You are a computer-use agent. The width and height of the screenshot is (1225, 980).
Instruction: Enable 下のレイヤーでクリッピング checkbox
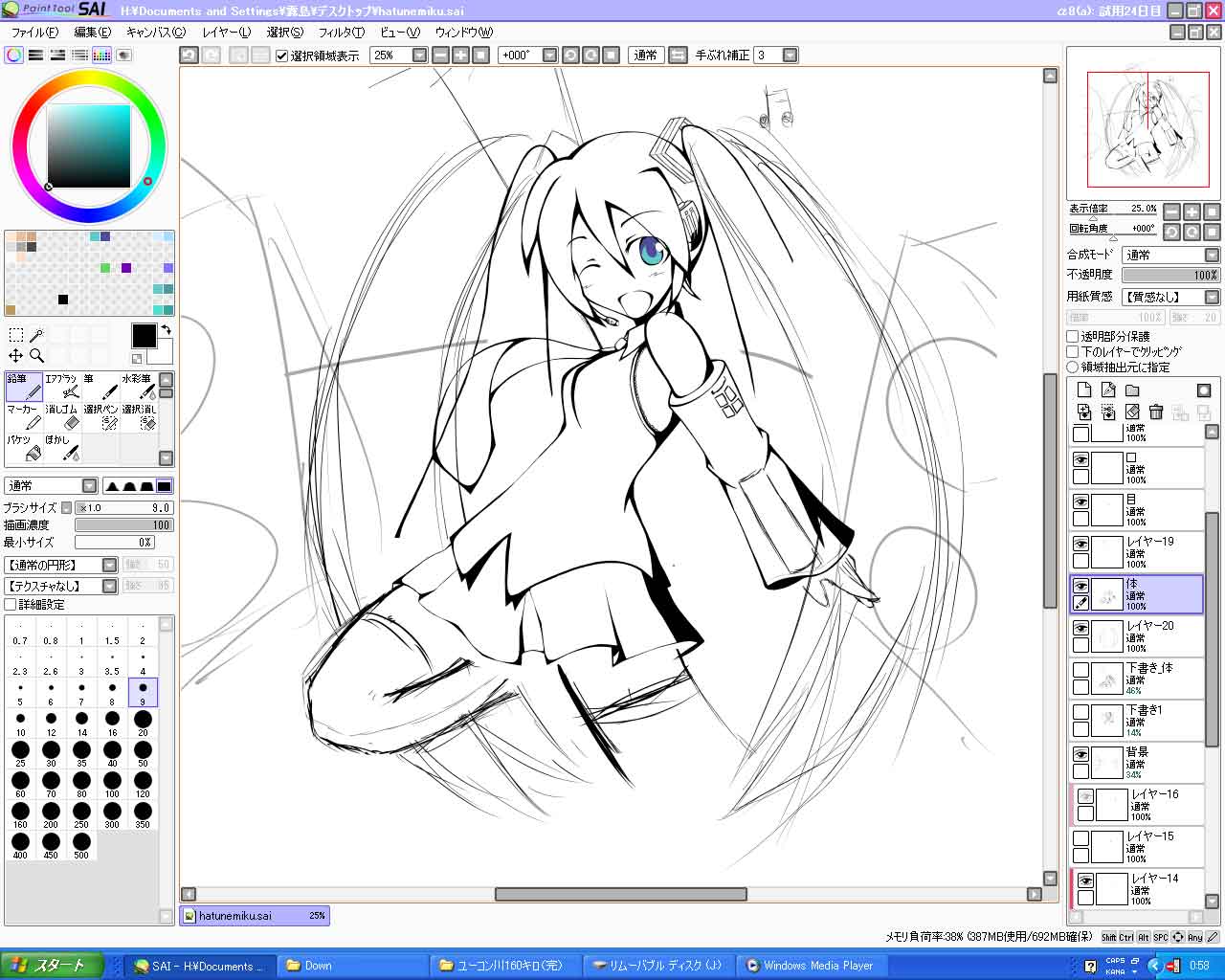[1073, 352]
